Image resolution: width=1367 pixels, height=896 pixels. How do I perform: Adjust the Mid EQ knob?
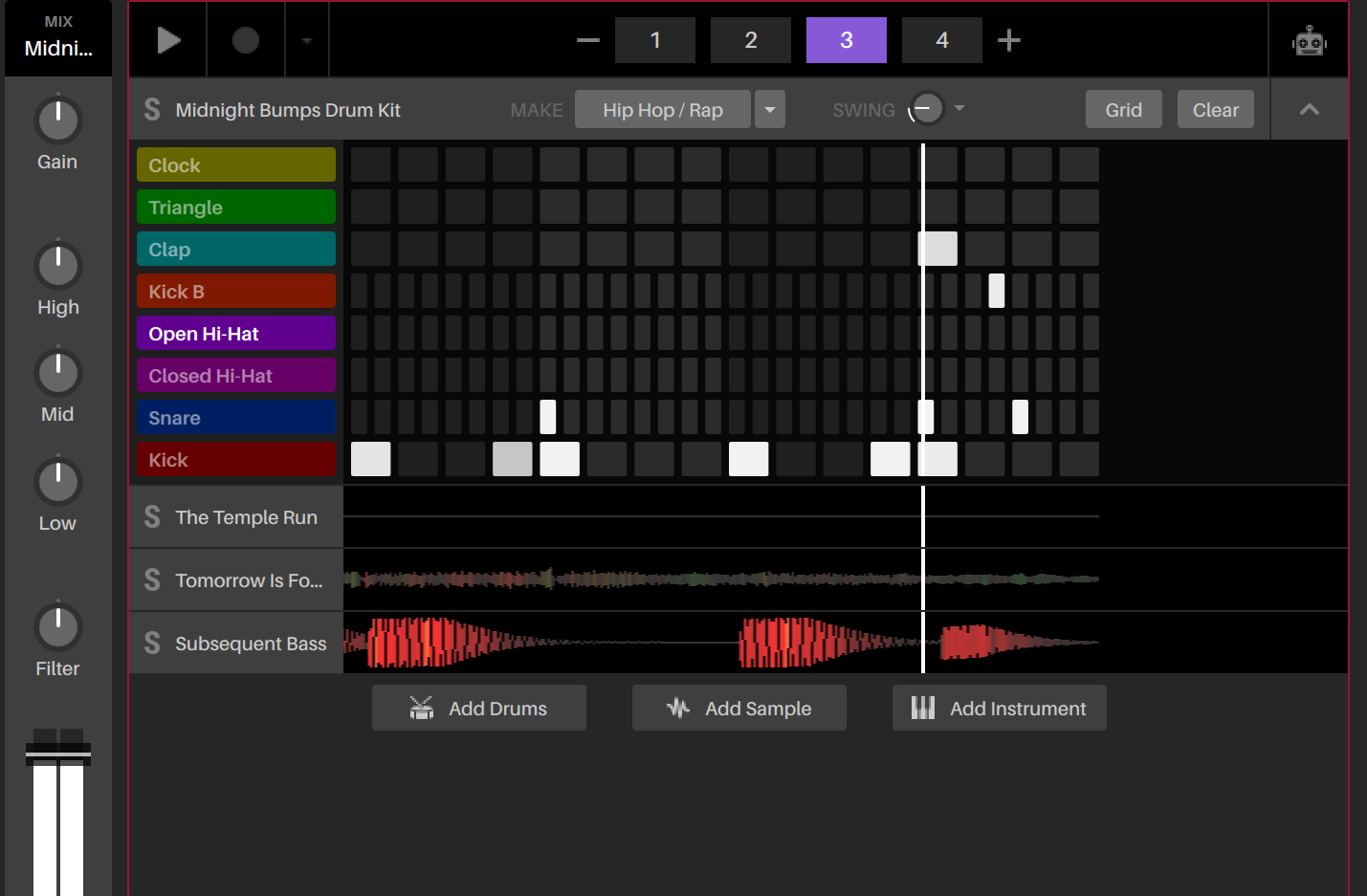tap(58, 373)
